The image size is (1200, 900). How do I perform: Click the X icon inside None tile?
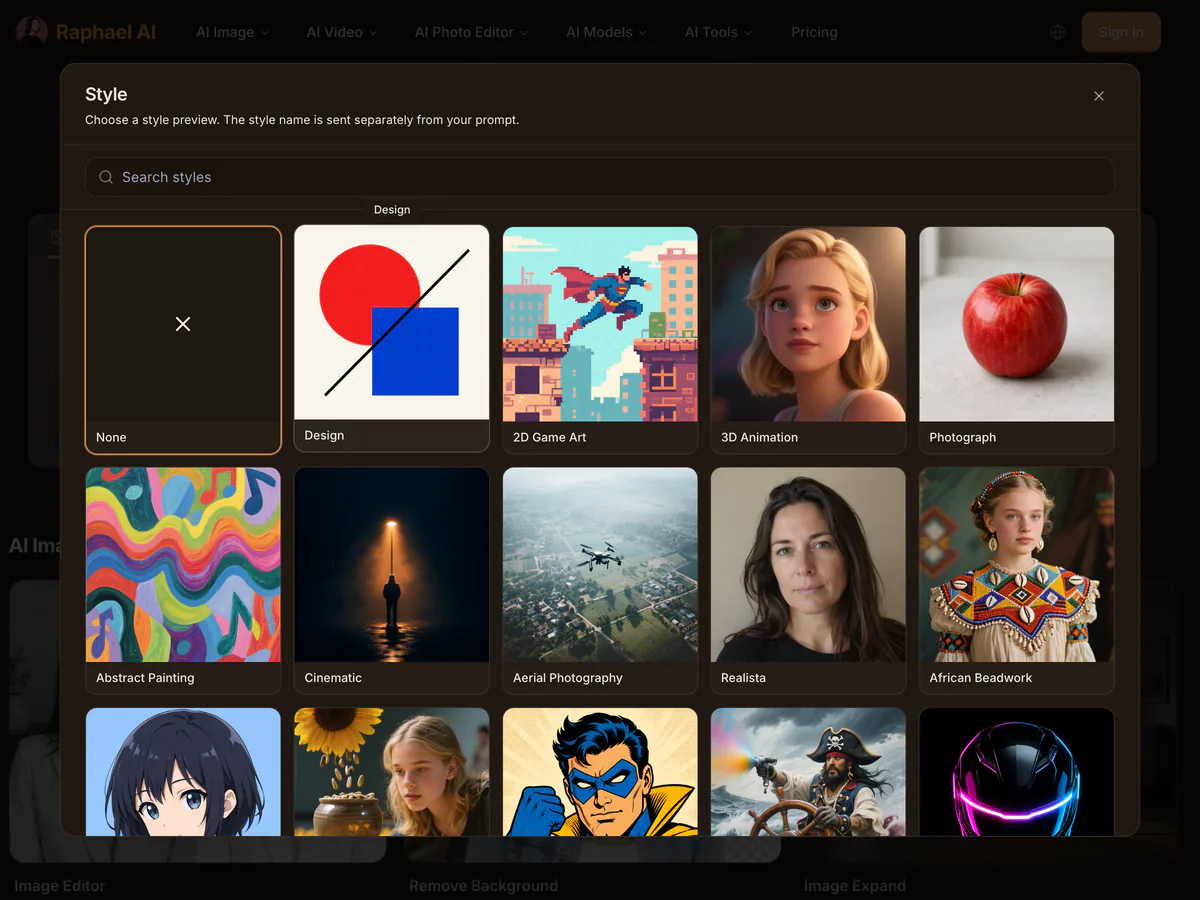pyautogui.click(x=183, y=324)
